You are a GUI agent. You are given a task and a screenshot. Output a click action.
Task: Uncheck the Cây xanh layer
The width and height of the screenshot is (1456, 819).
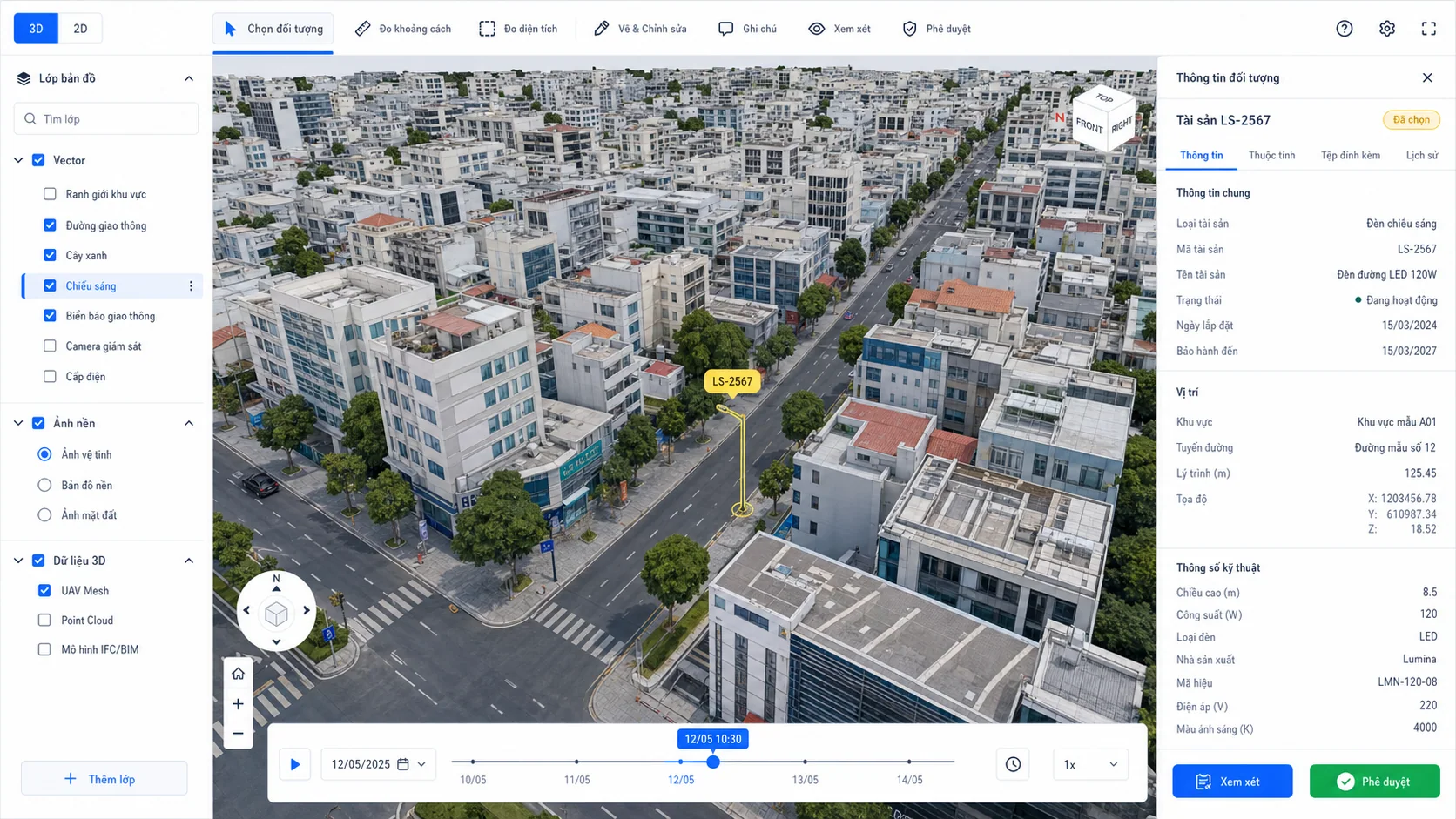50,255
